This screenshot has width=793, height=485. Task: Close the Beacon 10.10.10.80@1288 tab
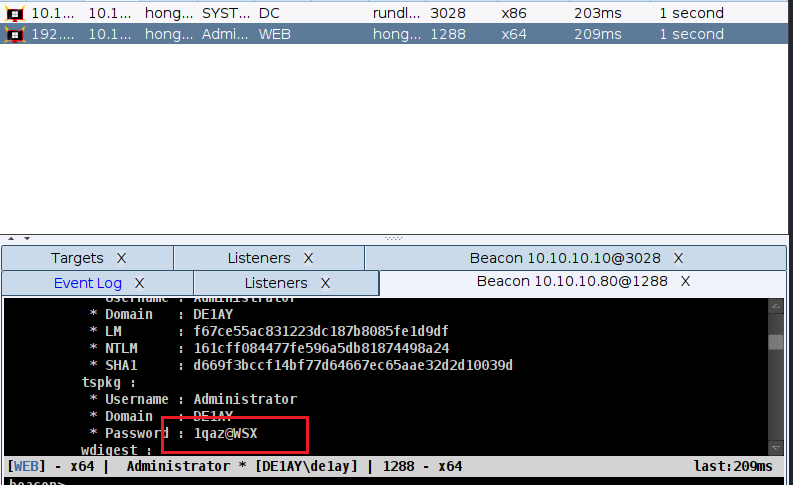coord(685,281)
